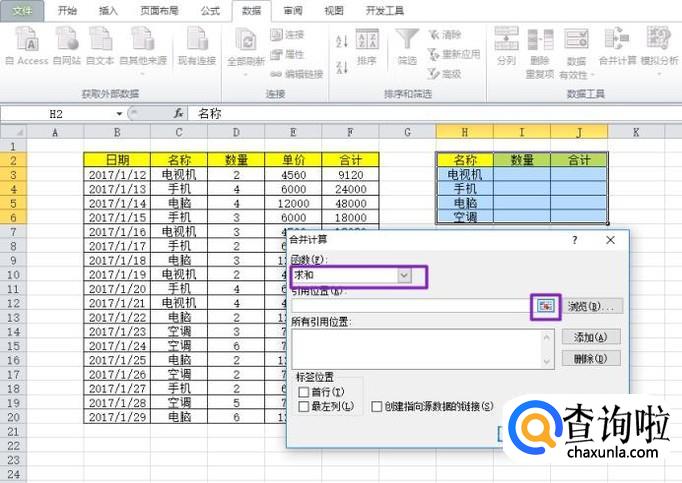
Task: Click the select-all corner button
Action: [x=13, y=132]
